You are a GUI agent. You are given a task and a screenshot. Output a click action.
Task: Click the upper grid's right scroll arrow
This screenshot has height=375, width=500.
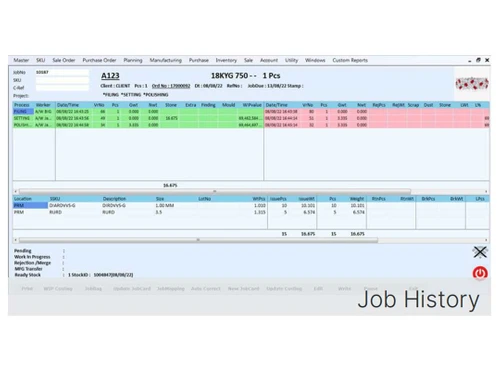pos(486,192)
